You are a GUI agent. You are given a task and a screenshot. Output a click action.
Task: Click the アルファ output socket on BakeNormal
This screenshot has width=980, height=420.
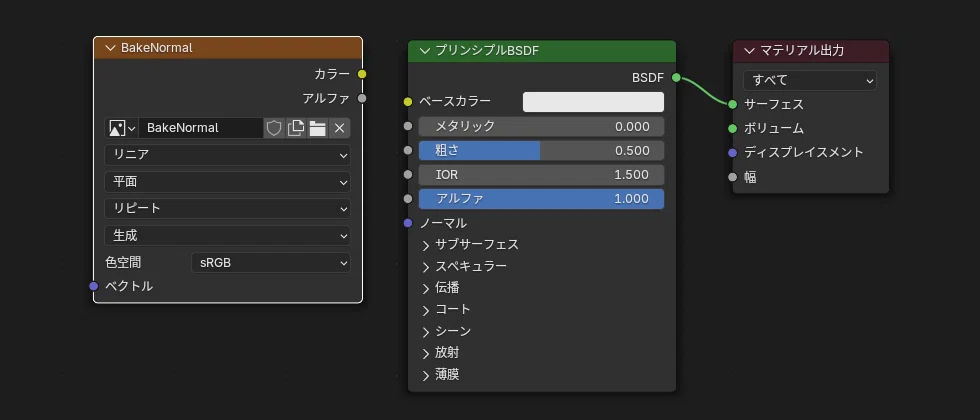coord(362,98)
